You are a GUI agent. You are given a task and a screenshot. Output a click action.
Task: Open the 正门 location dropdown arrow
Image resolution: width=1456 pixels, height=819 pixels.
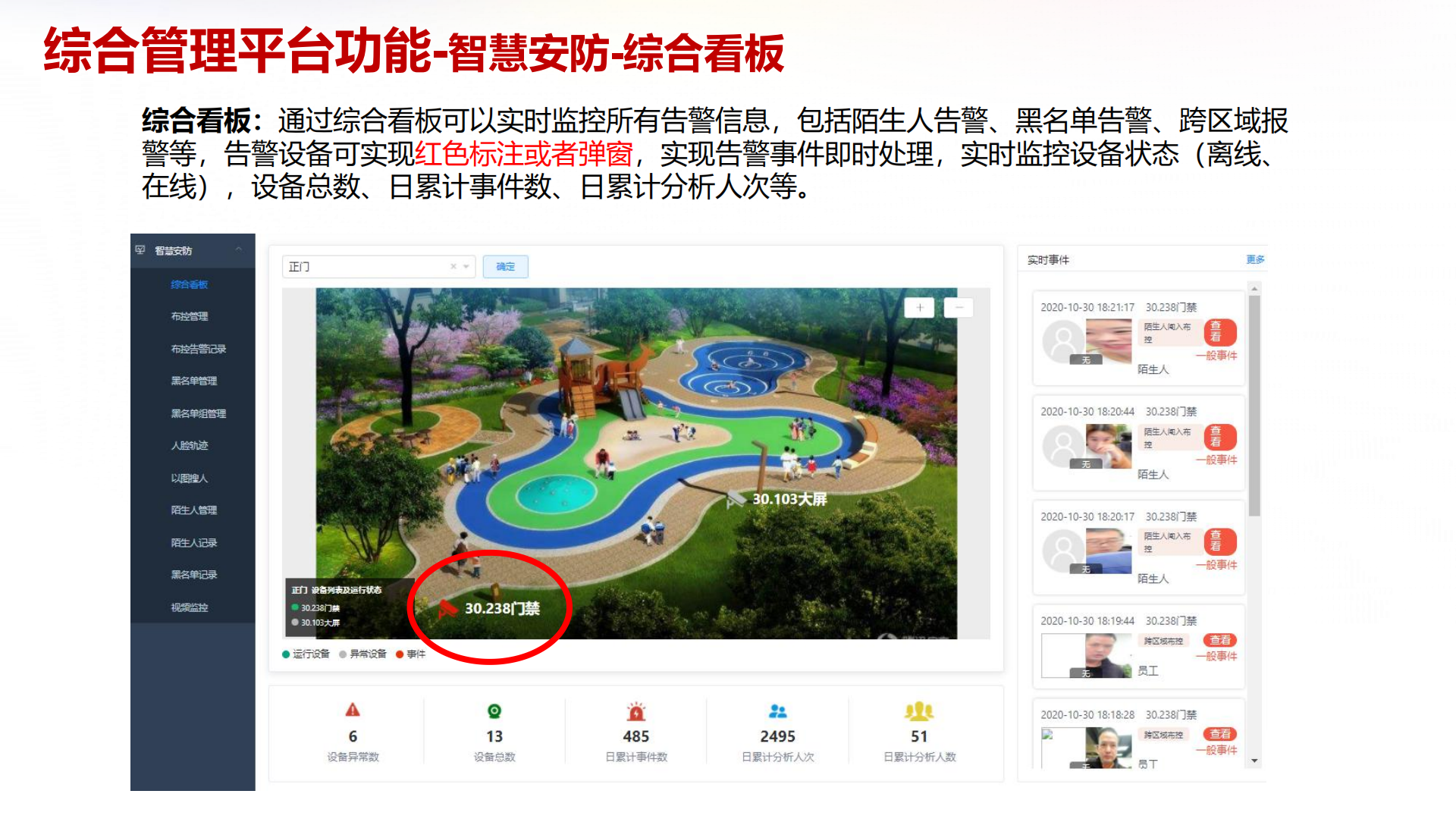[466, 266]
